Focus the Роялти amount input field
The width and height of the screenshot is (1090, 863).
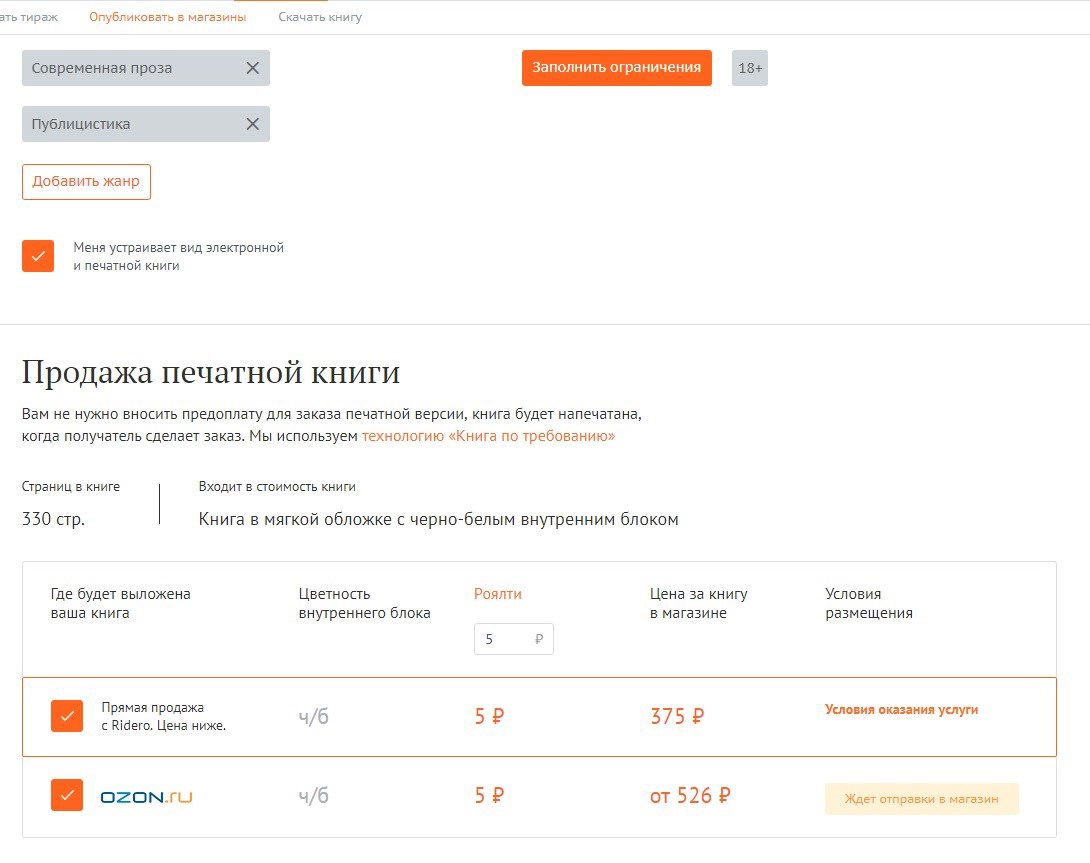[x=505, y=639]
